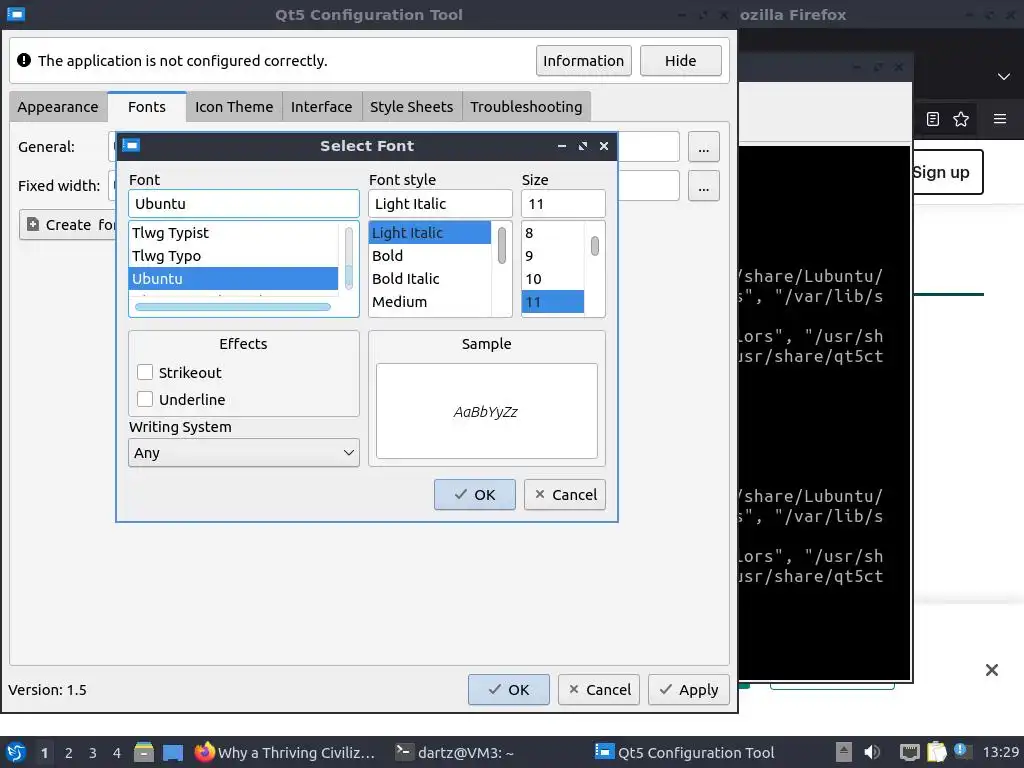Image resolution: width=1024 pixels, height=768 pixels.
Task: Dismiss the Firefox page banner X
Action: (991, 669)
